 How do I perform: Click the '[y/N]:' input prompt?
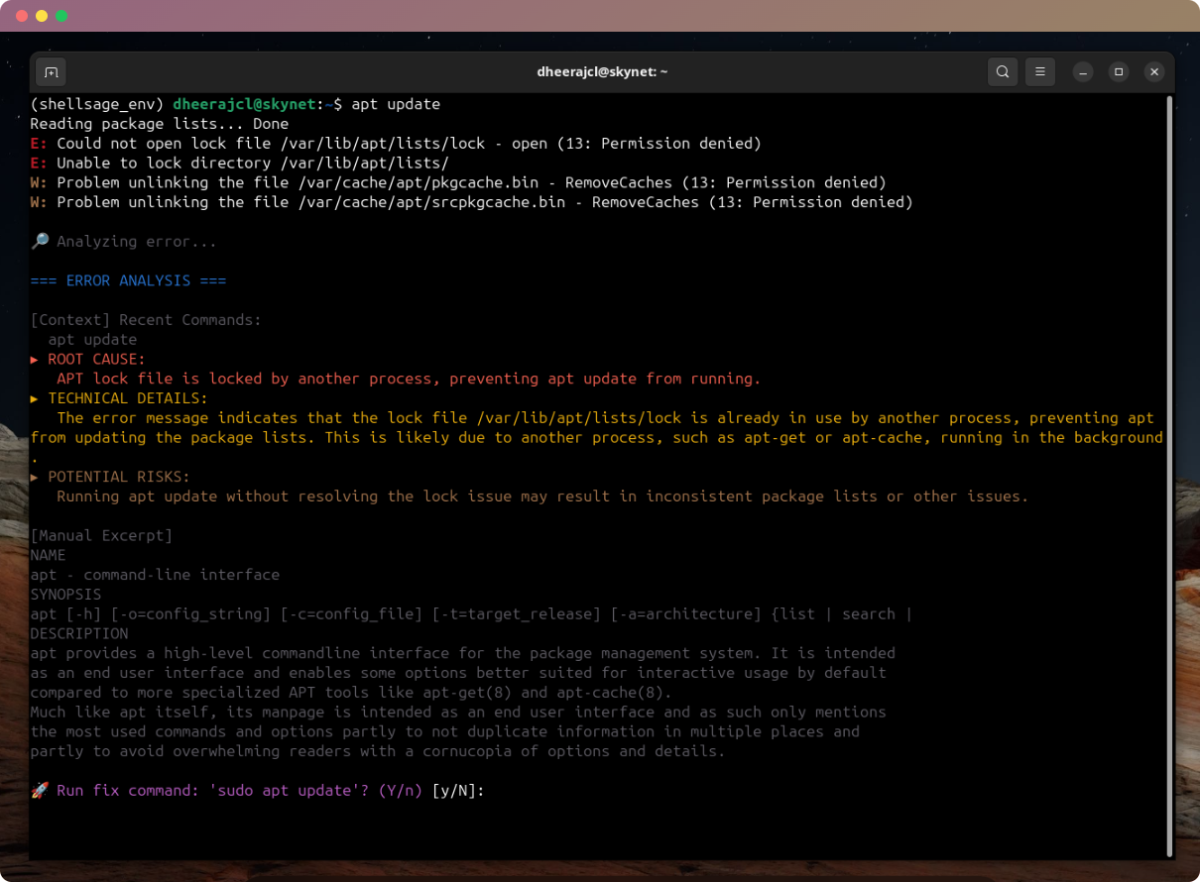(458, 791)
